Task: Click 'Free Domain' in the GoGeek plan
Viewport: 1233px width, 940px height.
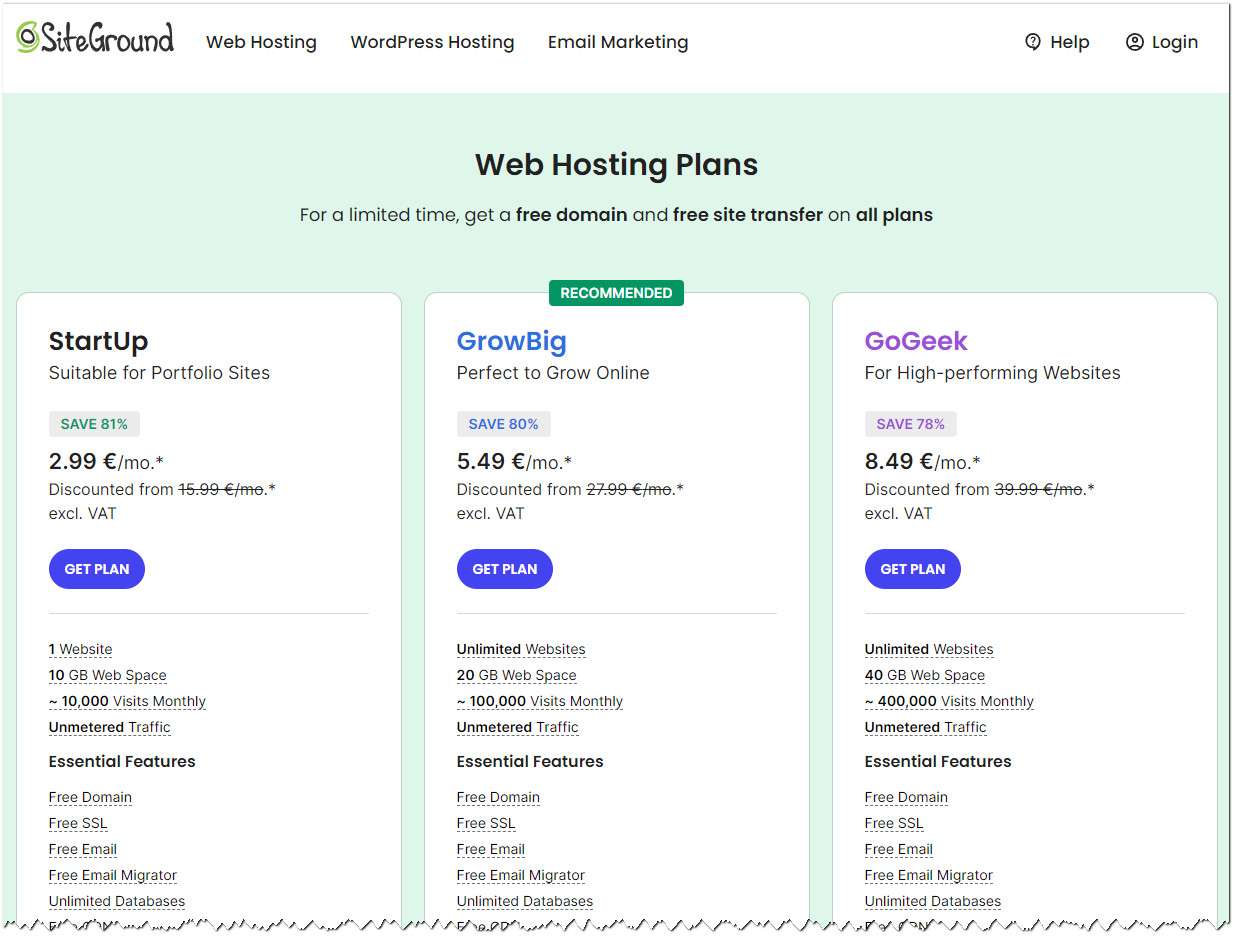Action: 906,797
